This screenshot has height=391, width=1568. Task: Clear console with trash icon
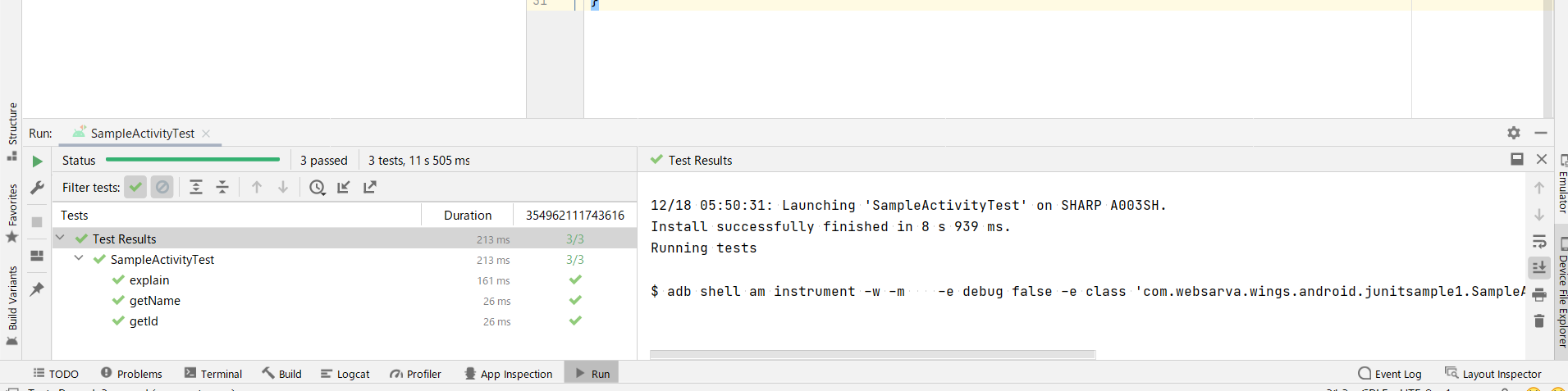point(1539,321)
